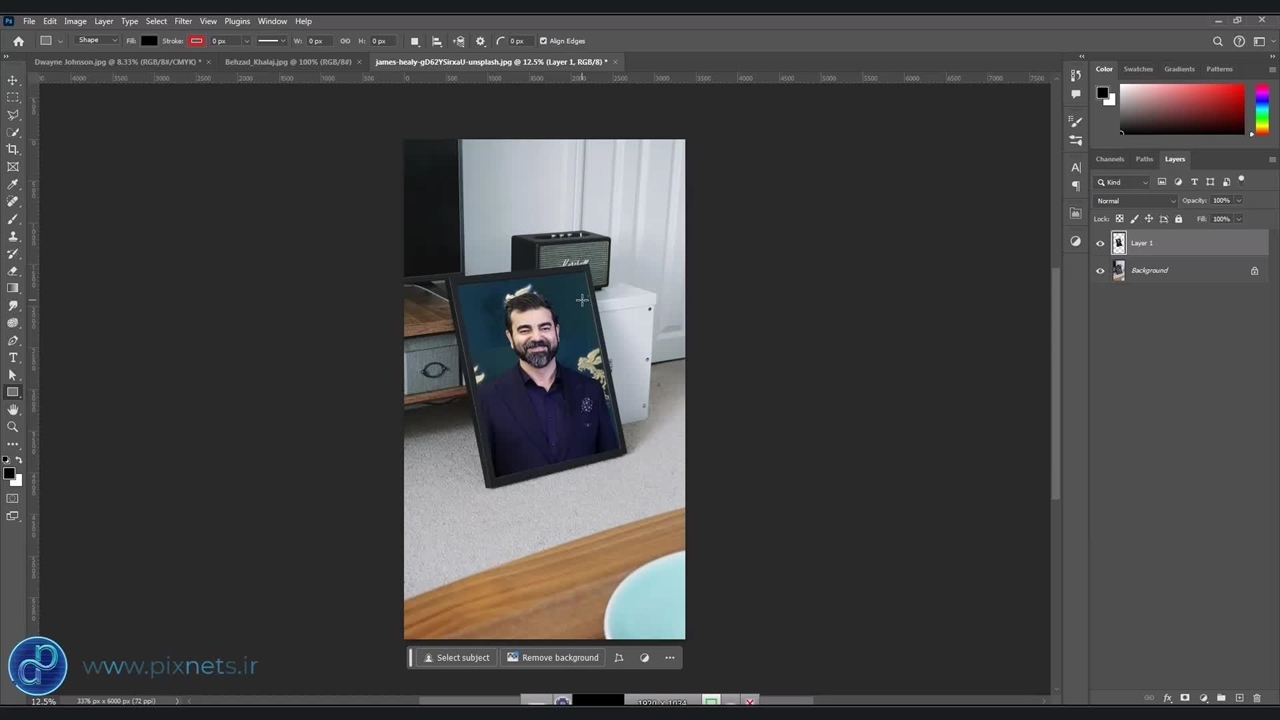Select the Move tool

(13, 80)
